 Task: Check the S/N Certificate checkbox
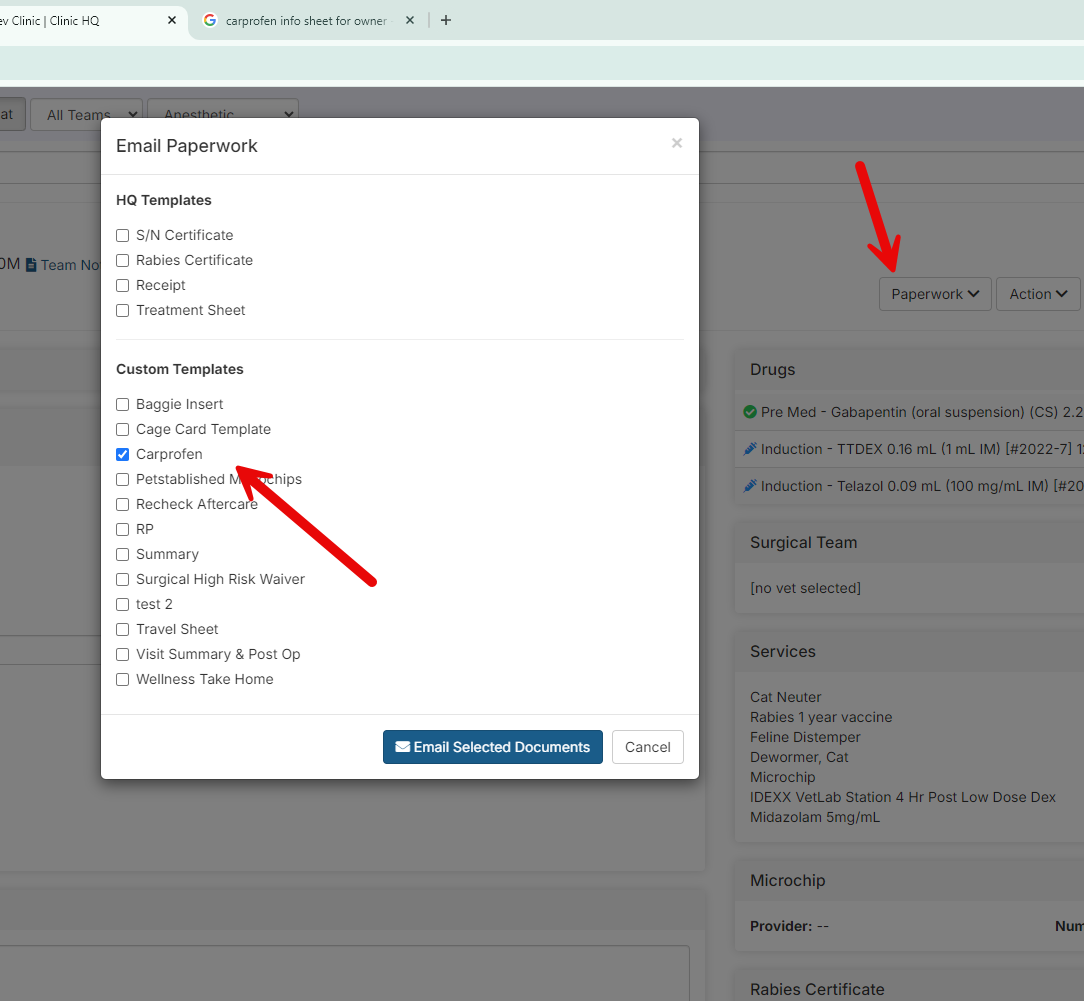(123, 236)
